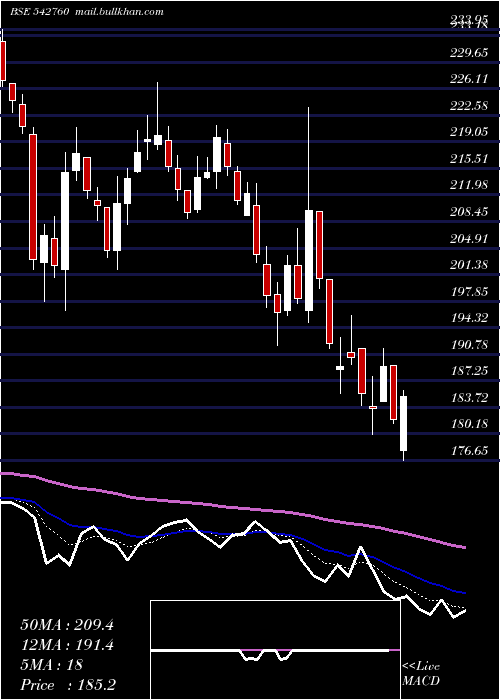Click the 180.18 price level label

[469, 424]
